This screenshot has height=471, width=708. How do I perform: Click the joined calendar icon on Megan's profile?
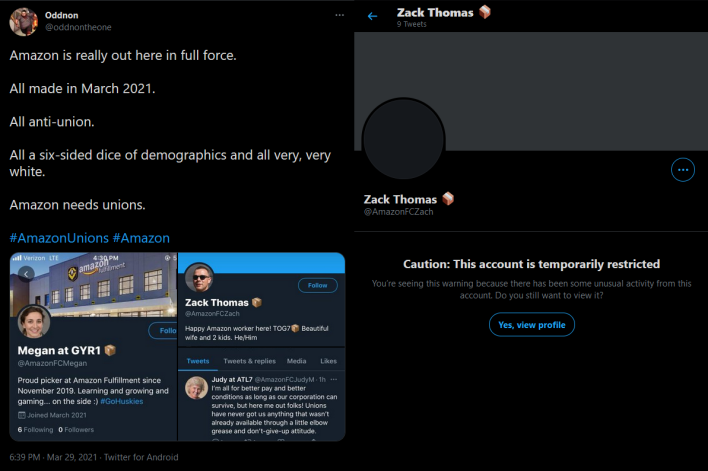(x=22, y=415)
